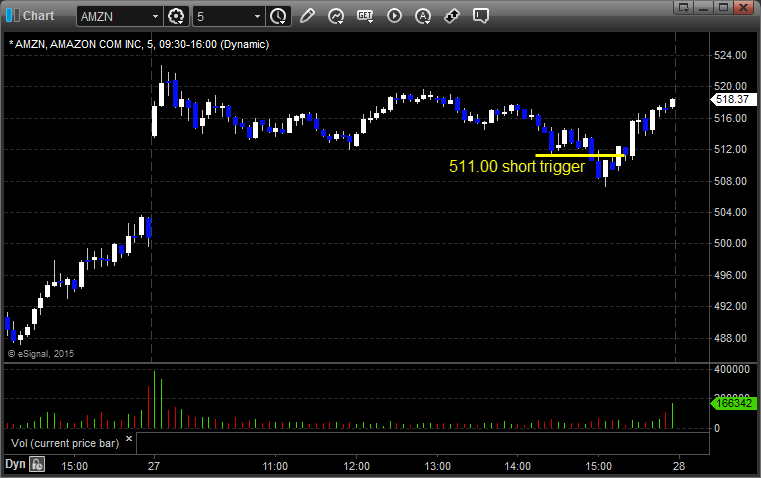761x478 pixels.
Task: Click the link windows icon
Action: pyautogui.click(x=452, y=16)
